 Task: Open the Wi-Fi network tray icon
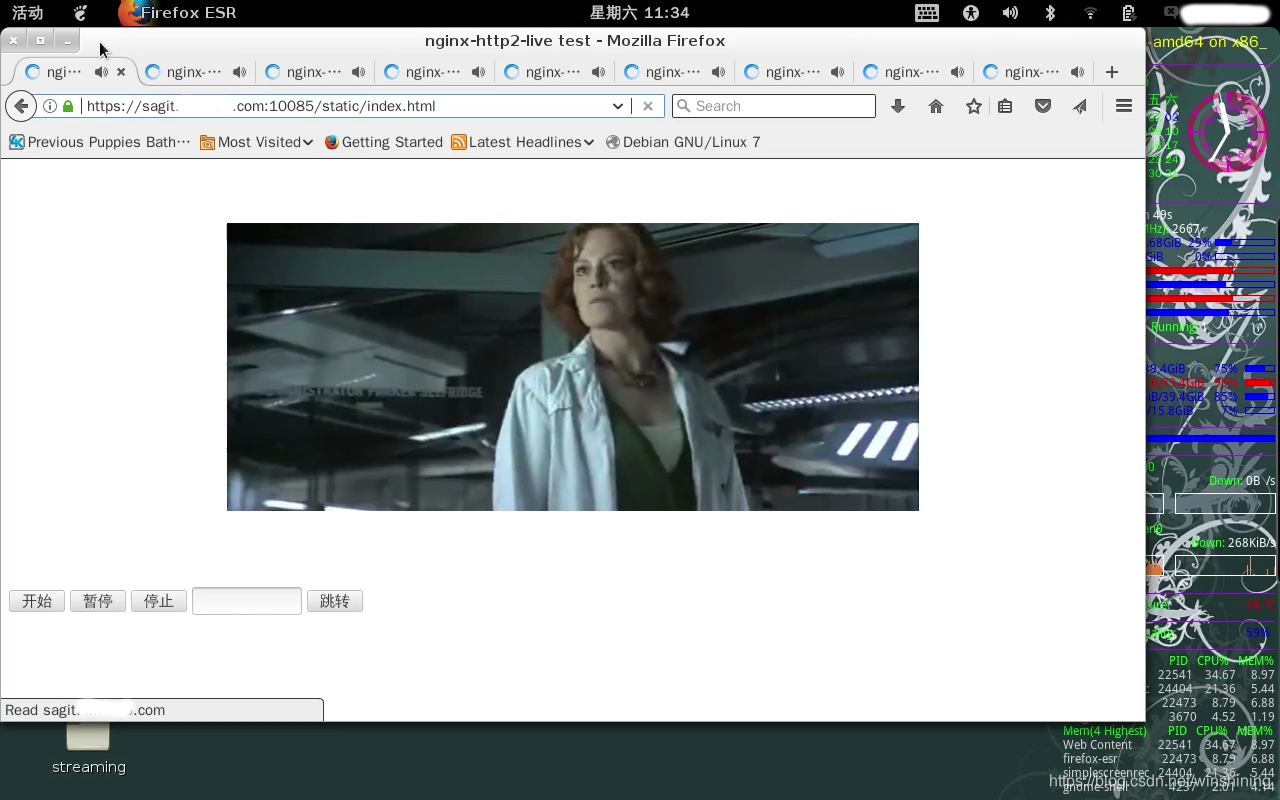pyautogui.click(x=1090, y=13)
